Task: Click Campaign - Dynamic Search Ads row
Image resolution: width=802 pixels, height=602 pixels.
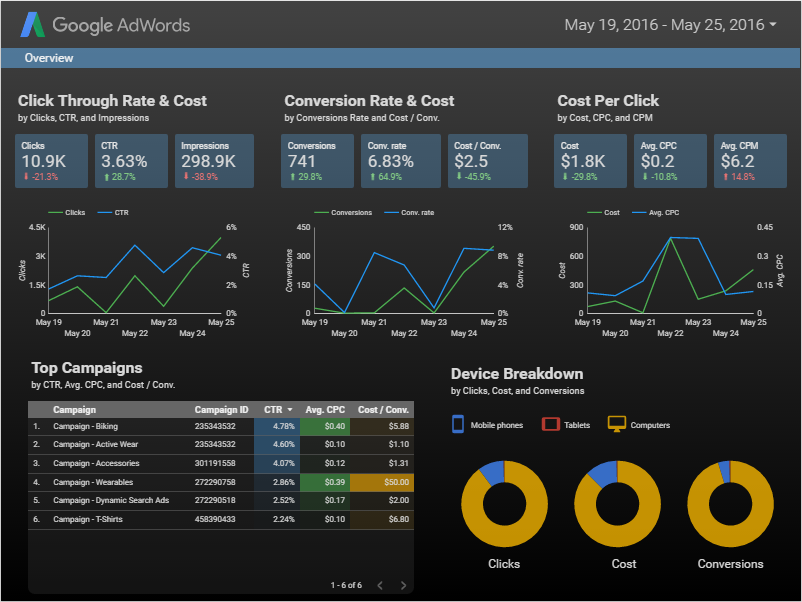Action: click(x=220, y=500)
